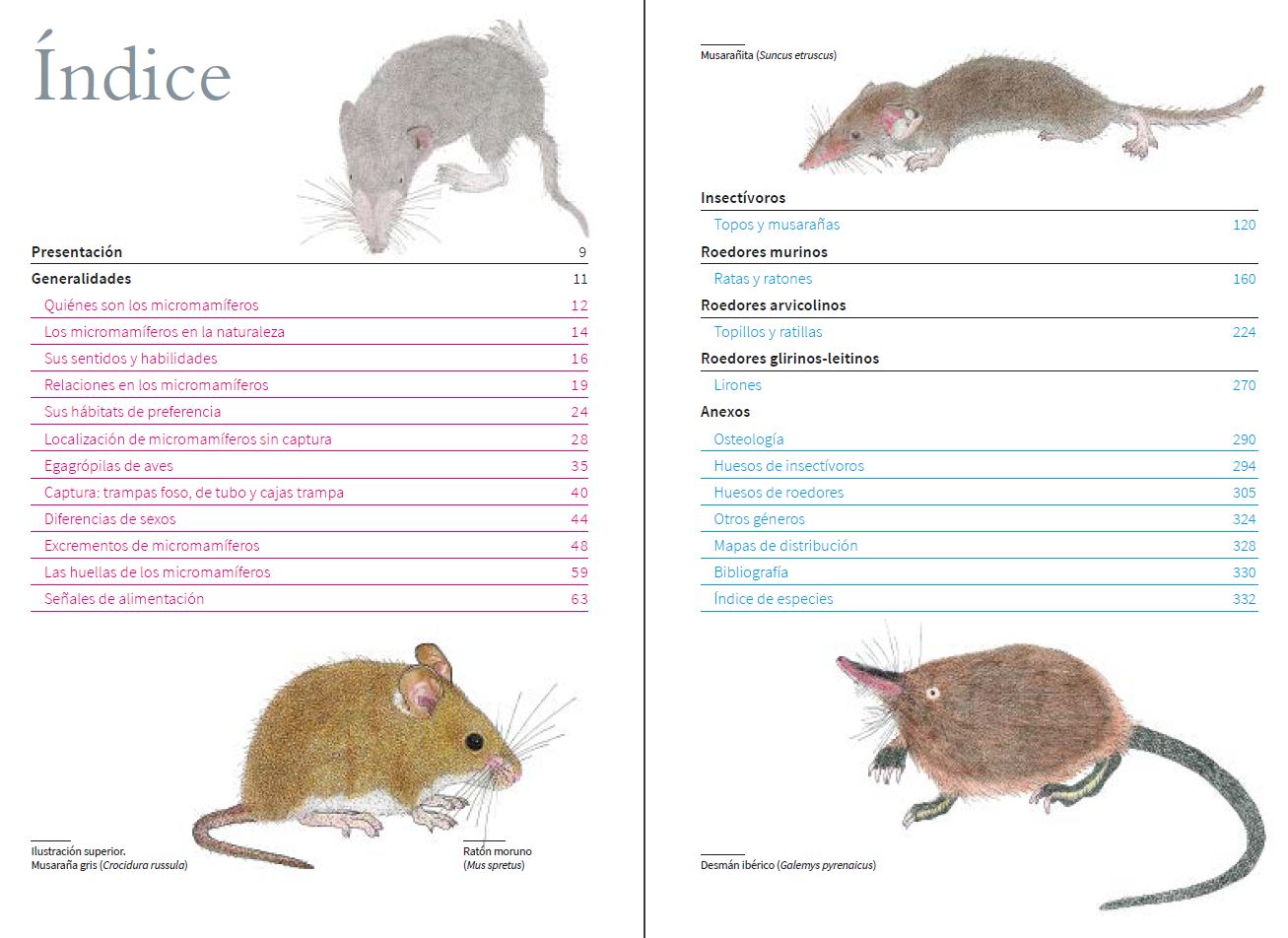Jump to 'Osteología' annex

click(x=748, y=439)
